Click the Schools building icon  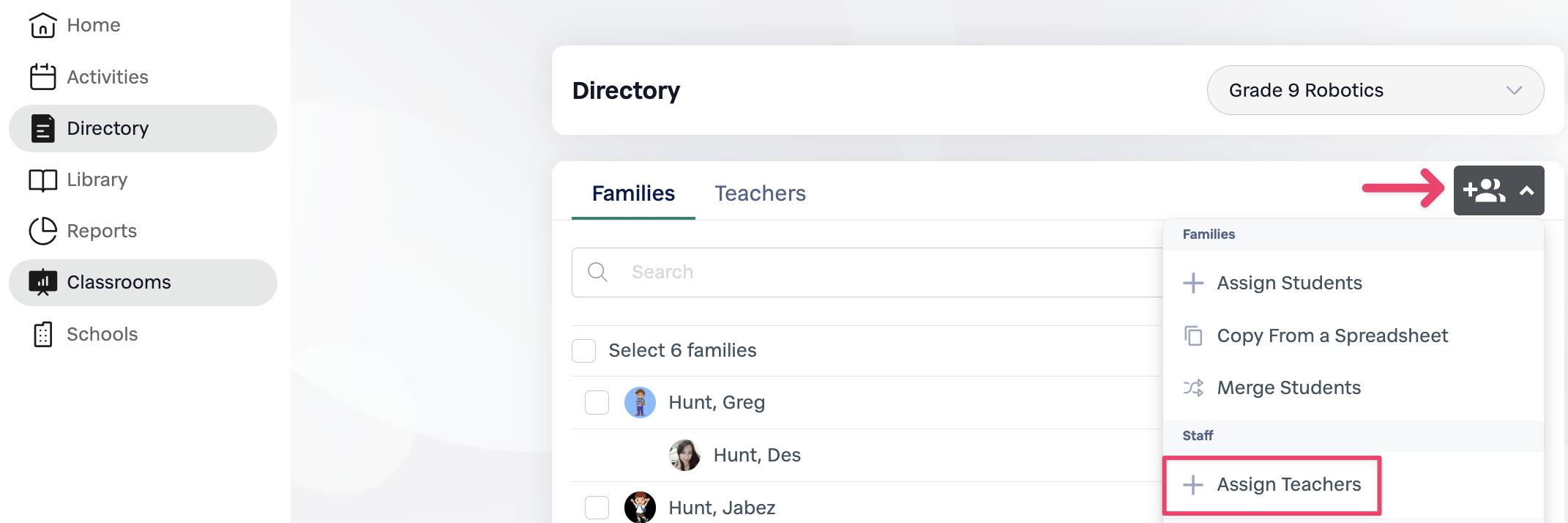[x=42, y=335]
